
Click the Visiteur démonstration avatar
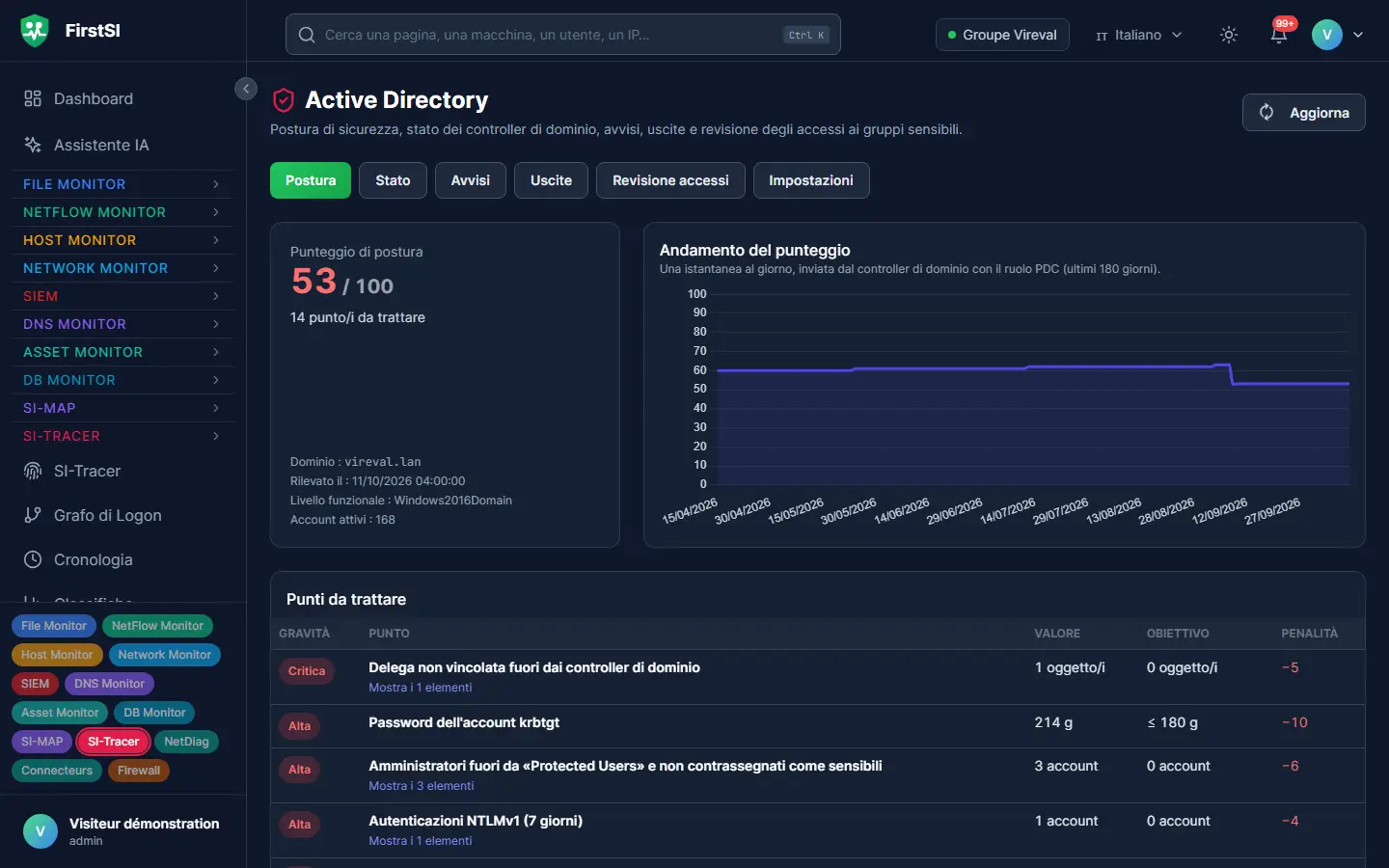[x=41, y=831]
